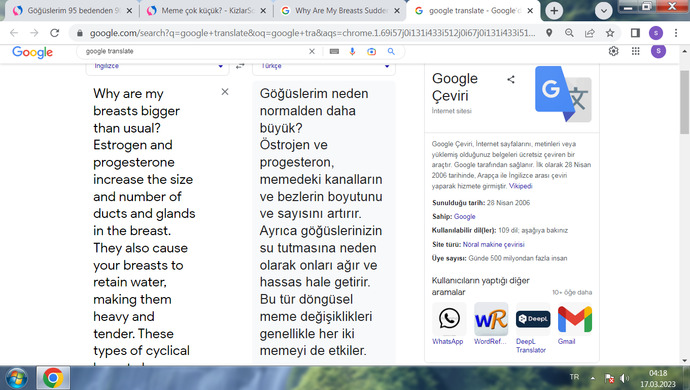
Task: Clear the Google search box text
Action: click(312, 52)
